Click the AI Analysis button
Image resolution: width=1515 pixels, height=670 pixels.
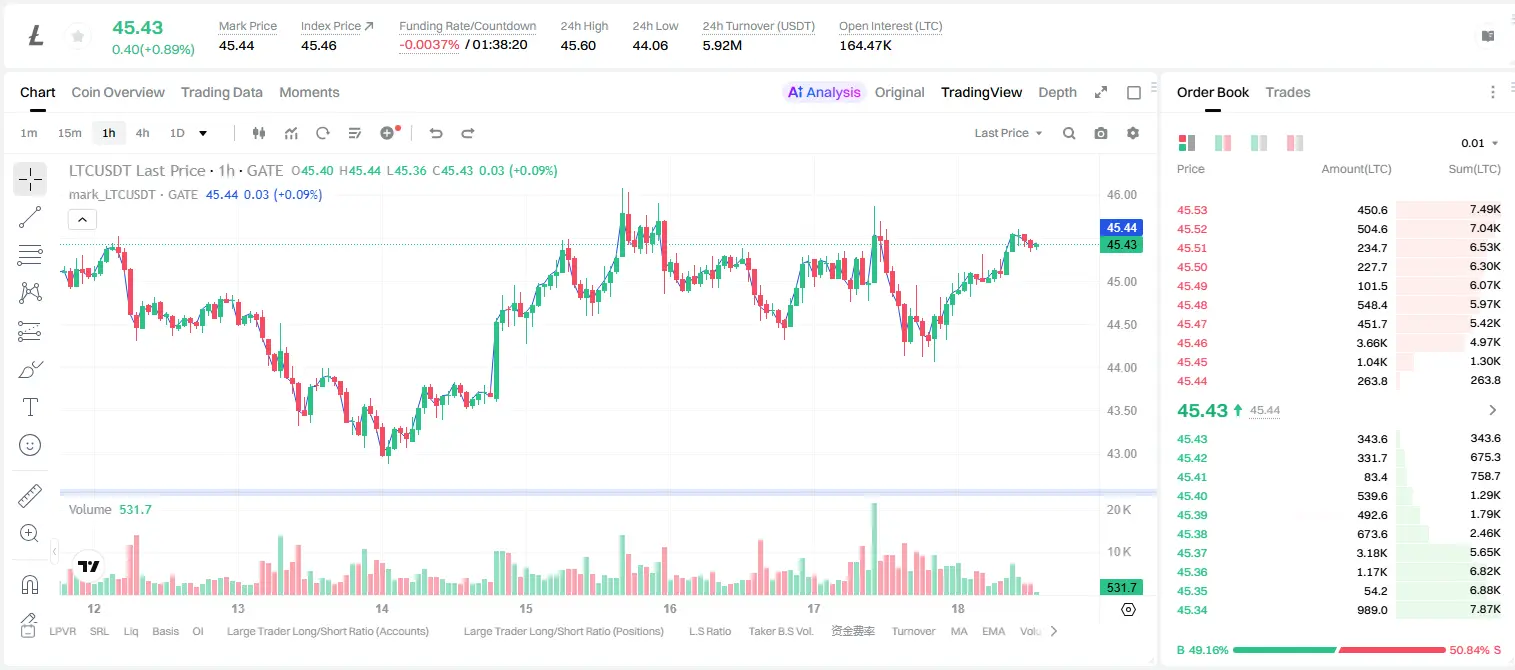[823, 92]
